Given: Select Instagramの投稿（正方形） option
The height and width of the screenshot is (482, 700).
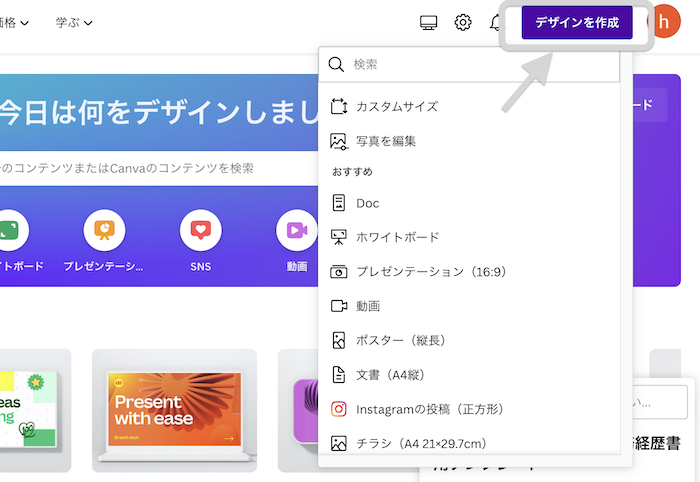Looking at the screenshot, I should point(430,409).
